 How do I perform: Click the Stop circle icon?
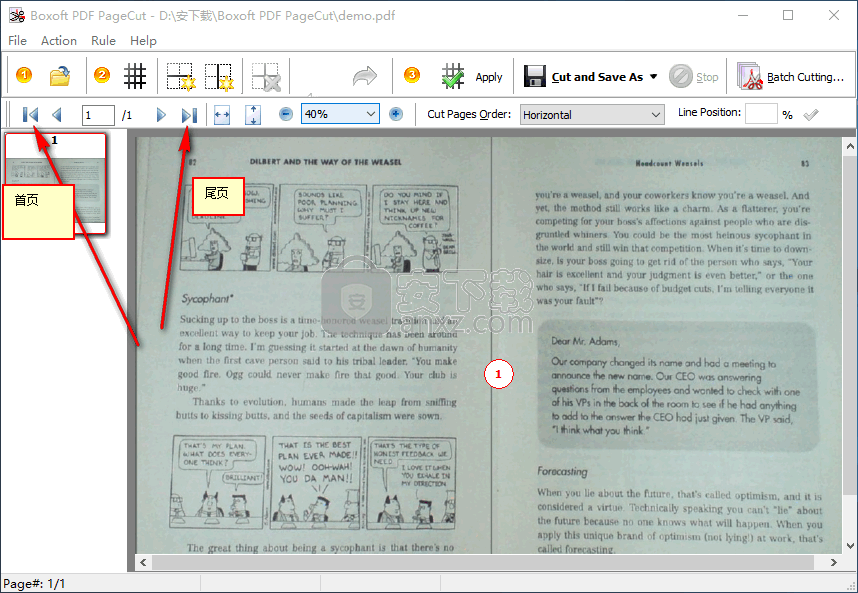tap(681, 76)
